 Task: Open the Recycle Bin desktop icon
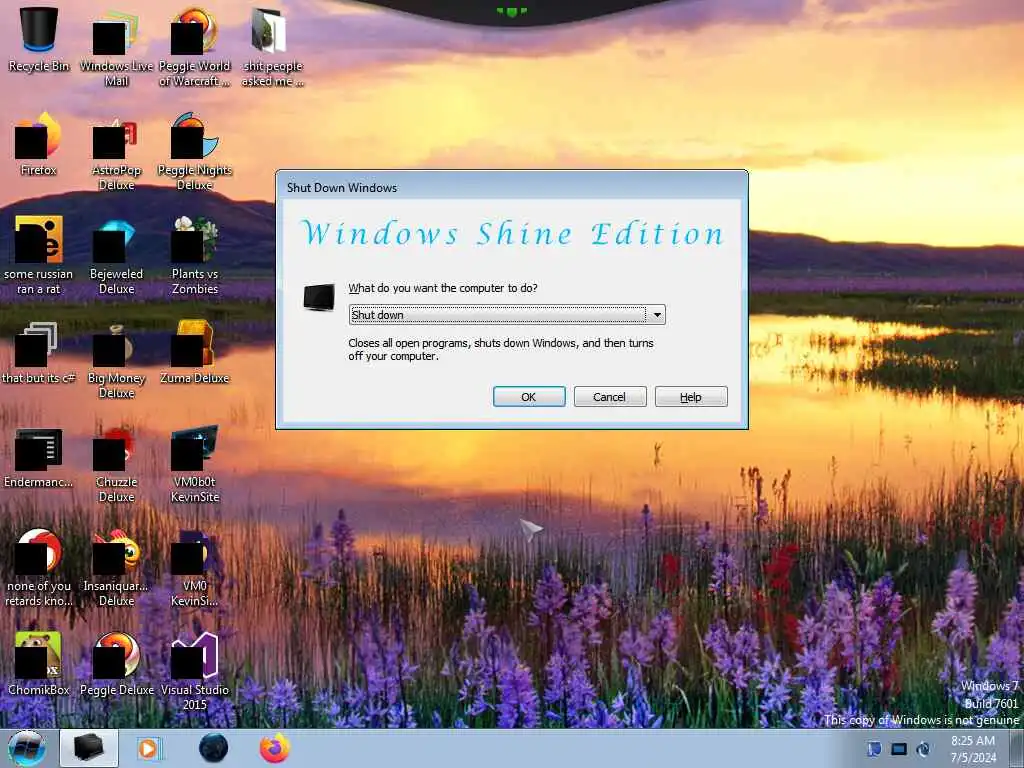pyautogui.click(x=39, y=38)
